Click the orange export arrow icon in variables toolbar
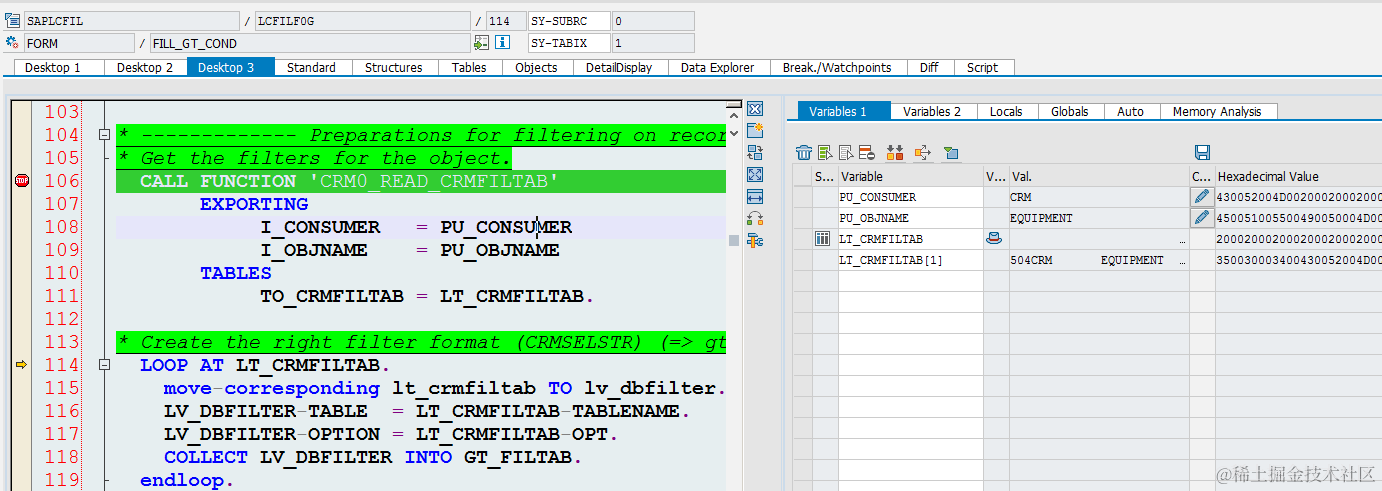Image resolution: width=1382 pixels, height=491 pixels. [x=923, y=153]
